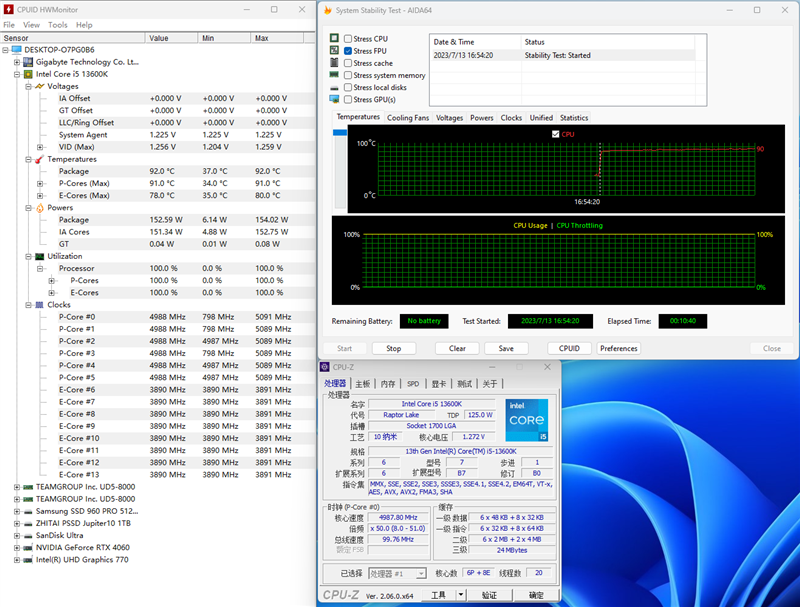Enable the Stress local disks checkbox

348,87
